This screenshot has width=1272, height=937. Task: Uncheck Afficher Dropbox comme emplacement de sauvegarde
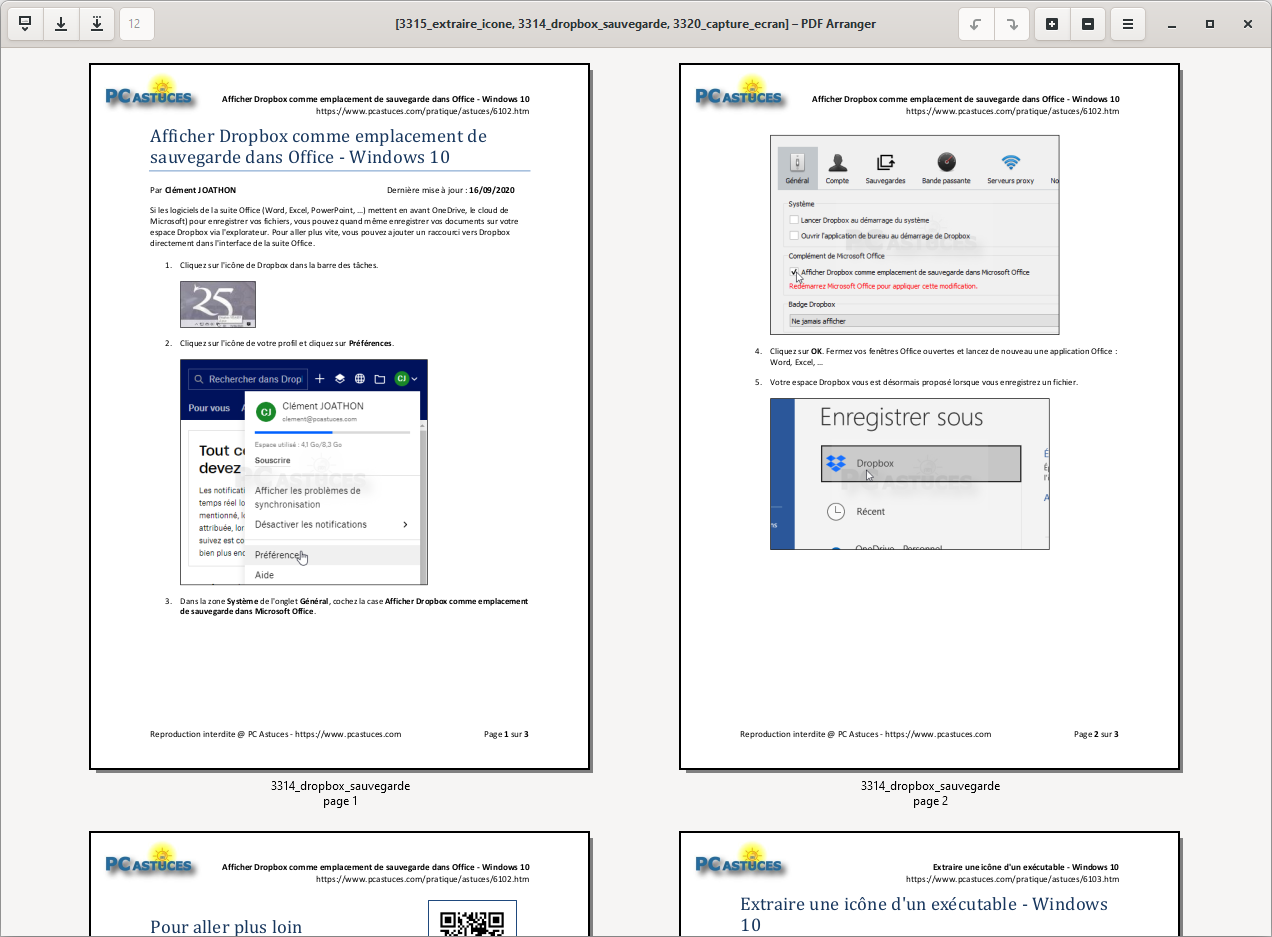[795, 273]
